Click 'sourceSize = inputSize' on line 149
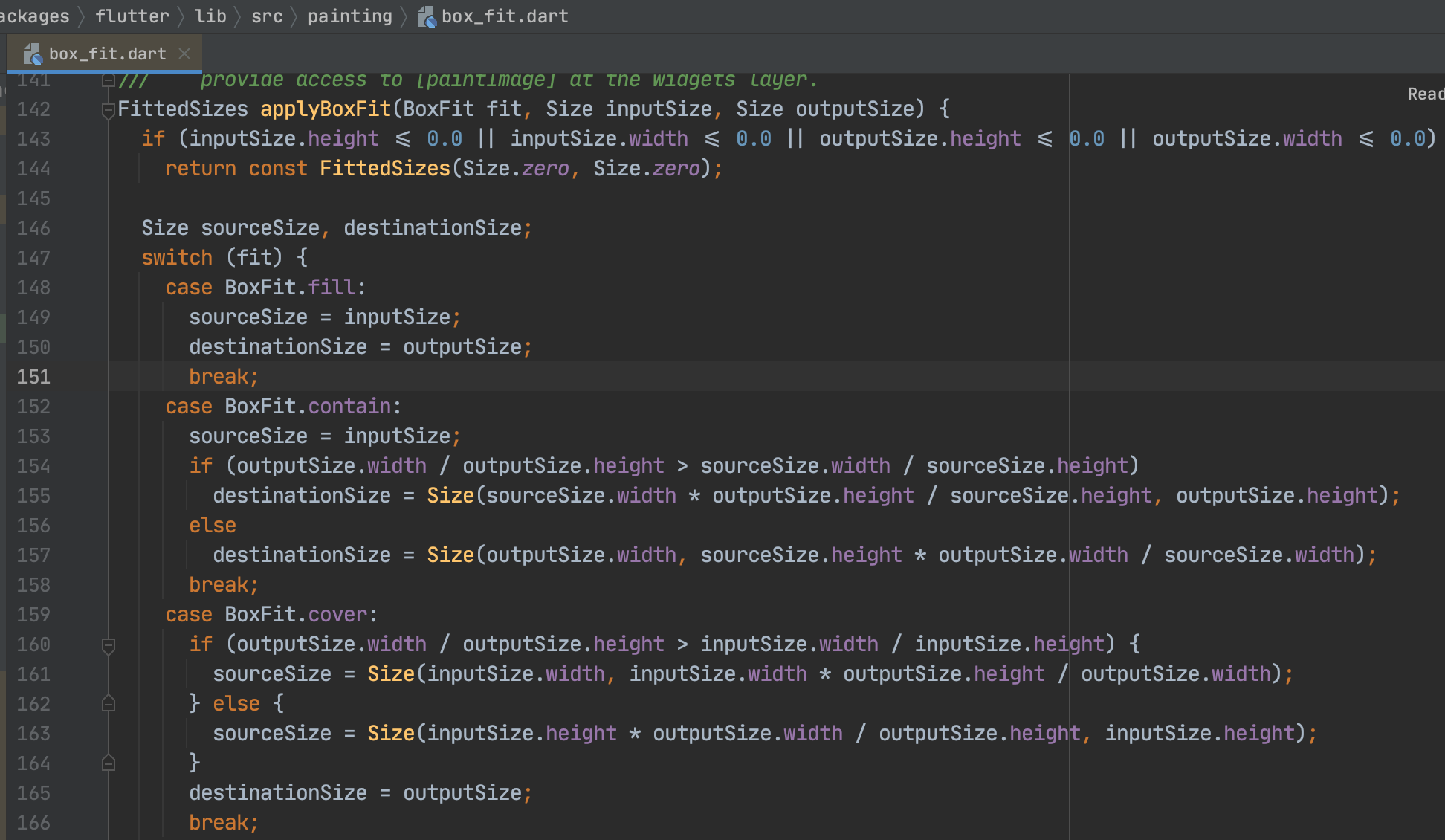The image size is (1445, 840). (320, 317)
